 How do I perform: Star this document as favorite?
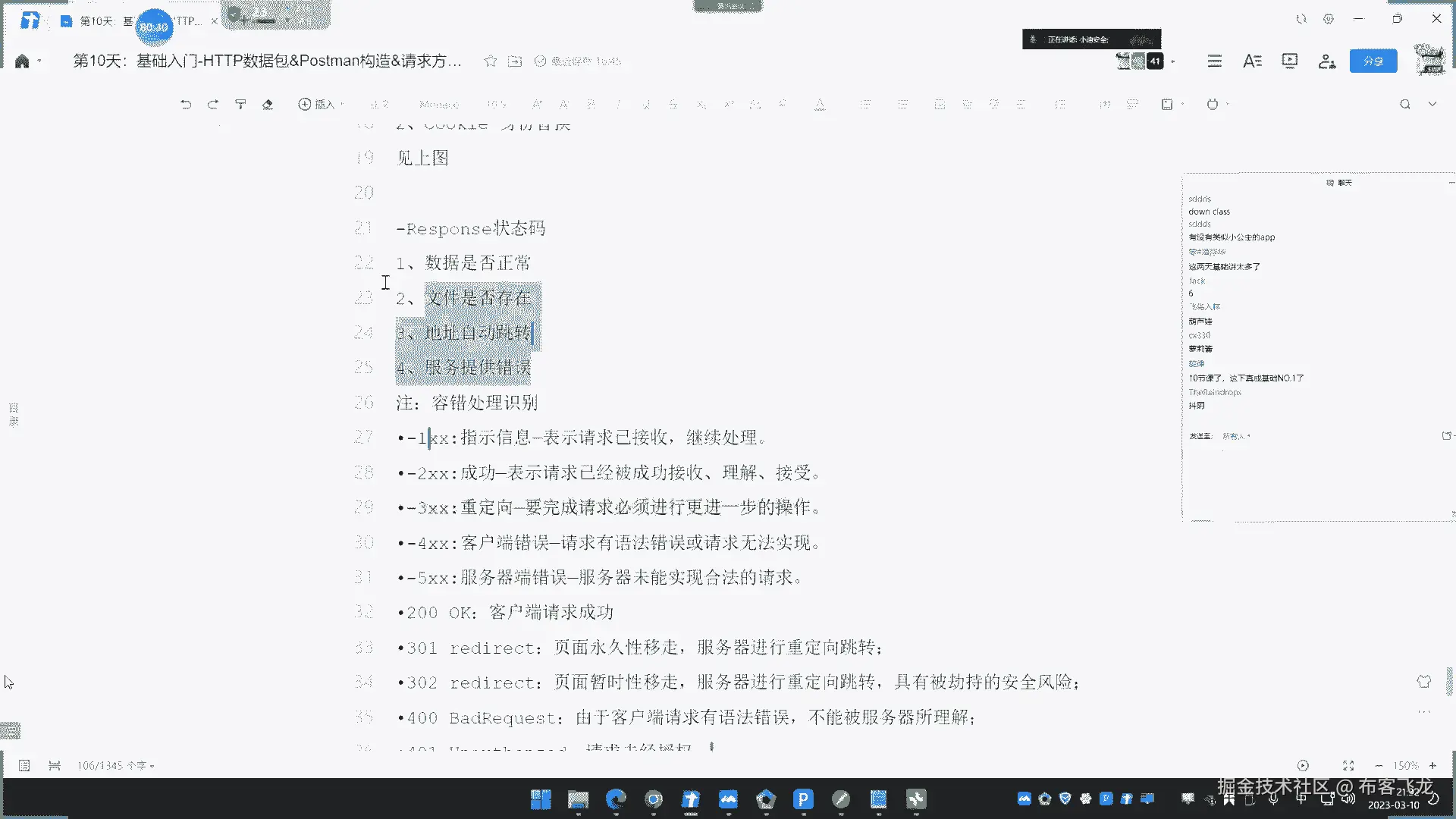click(491, 61)
